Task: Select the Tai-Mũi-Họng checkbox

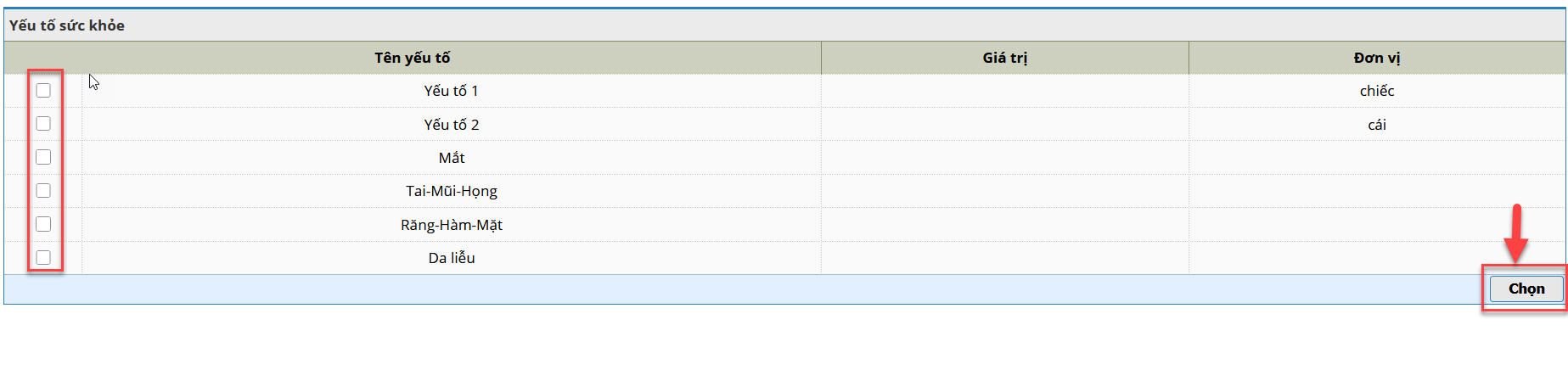Action: tap(43, 191)
